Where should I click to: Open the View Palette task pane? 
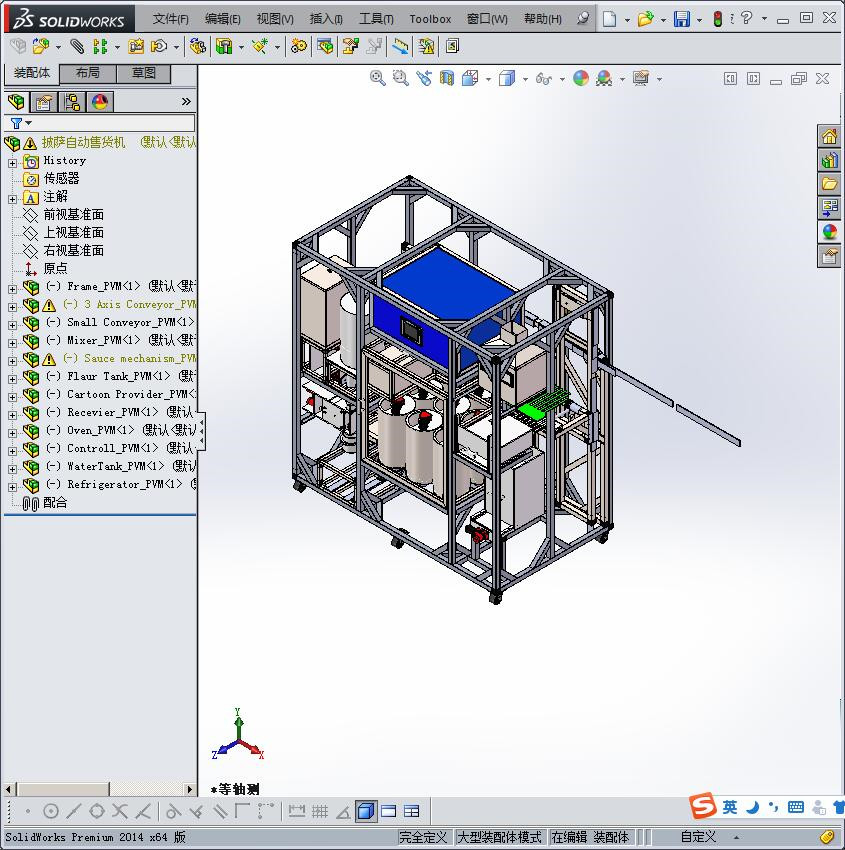[x=829, y=208]
